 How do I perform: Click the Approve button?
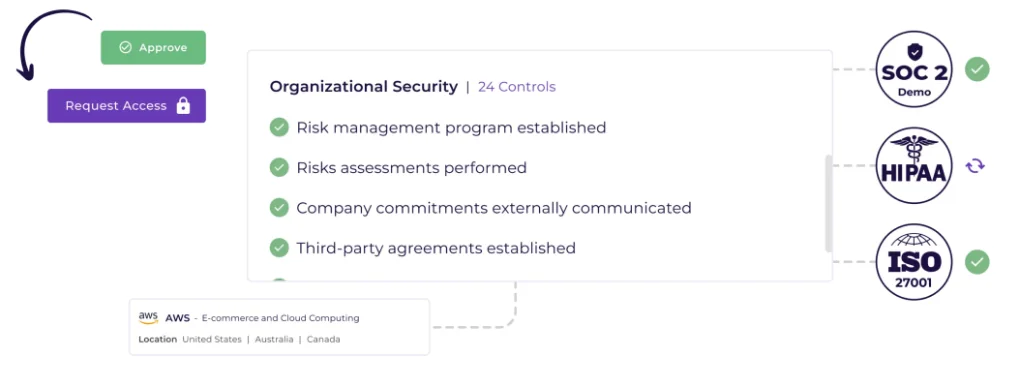coord(153,47)
